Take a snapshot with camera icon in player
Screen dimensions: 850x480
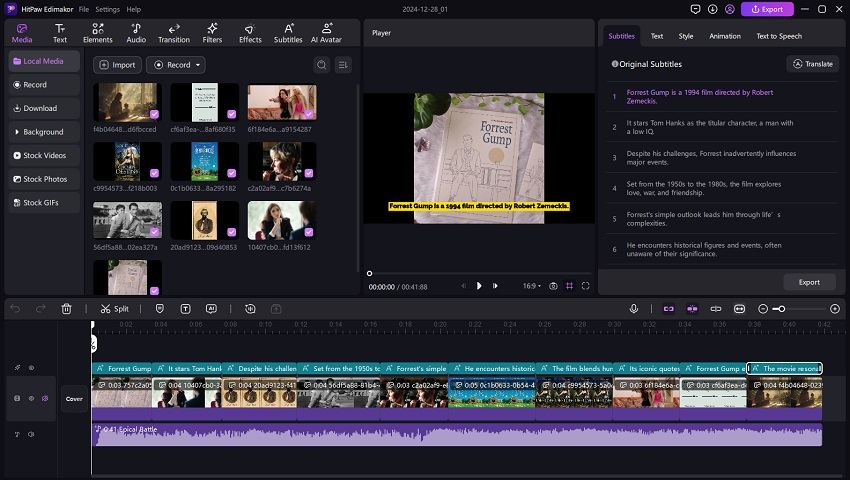pos(553,286)
